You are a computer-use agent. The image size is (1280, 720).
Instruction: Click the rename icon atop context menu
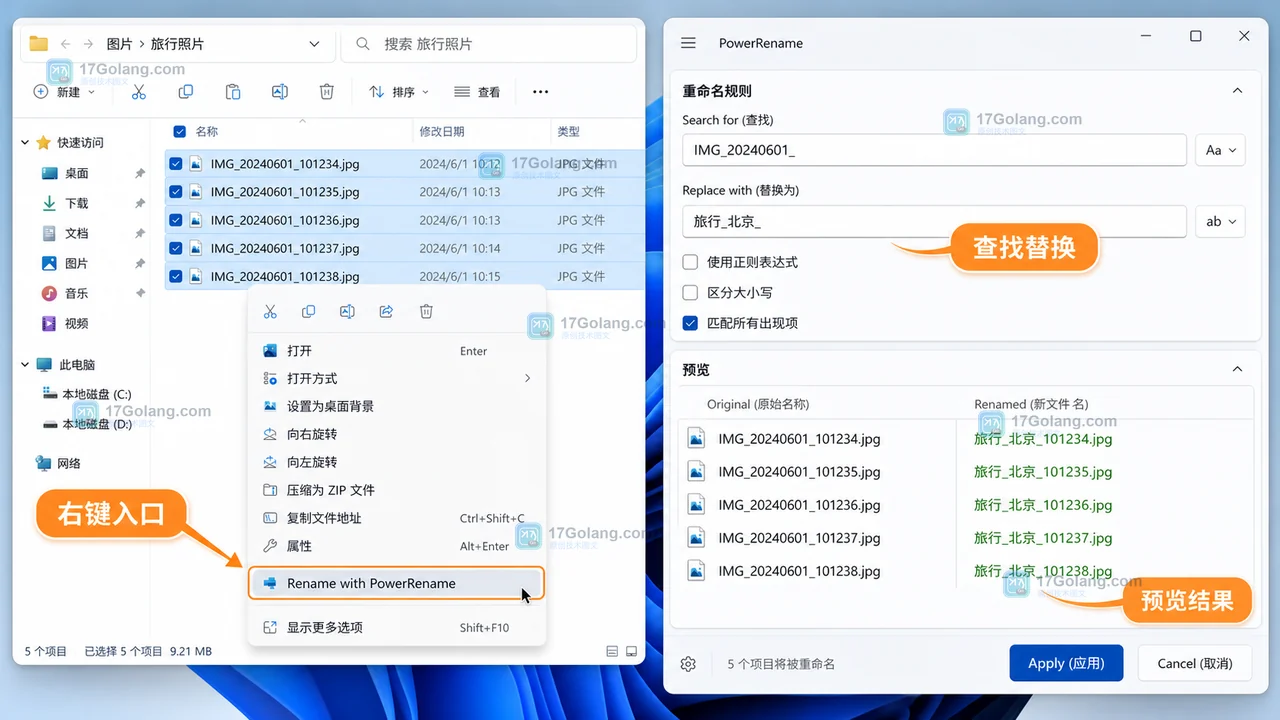[x=347, y=312]
